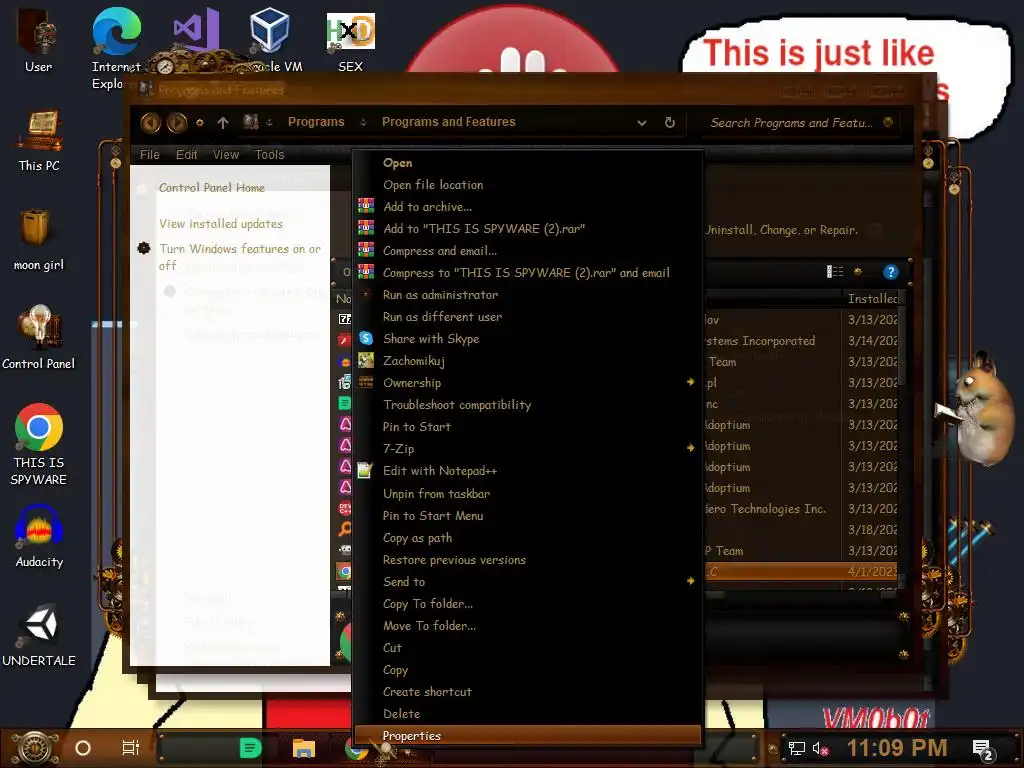Open Programs and Features help icon
This screenshot has height=768, width=1024.
[890, 272]
